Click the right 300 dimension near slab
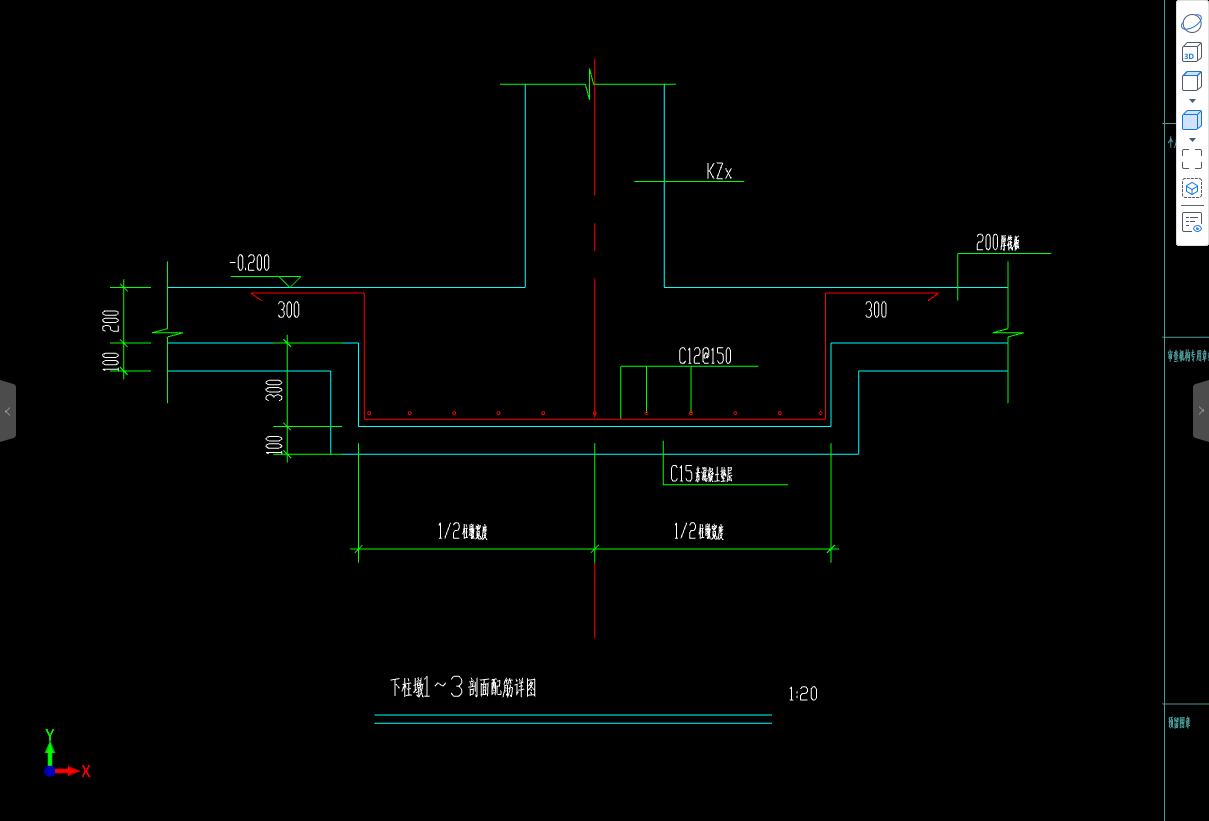Viewport: 1209px width, 821px height. coord(876,311)
